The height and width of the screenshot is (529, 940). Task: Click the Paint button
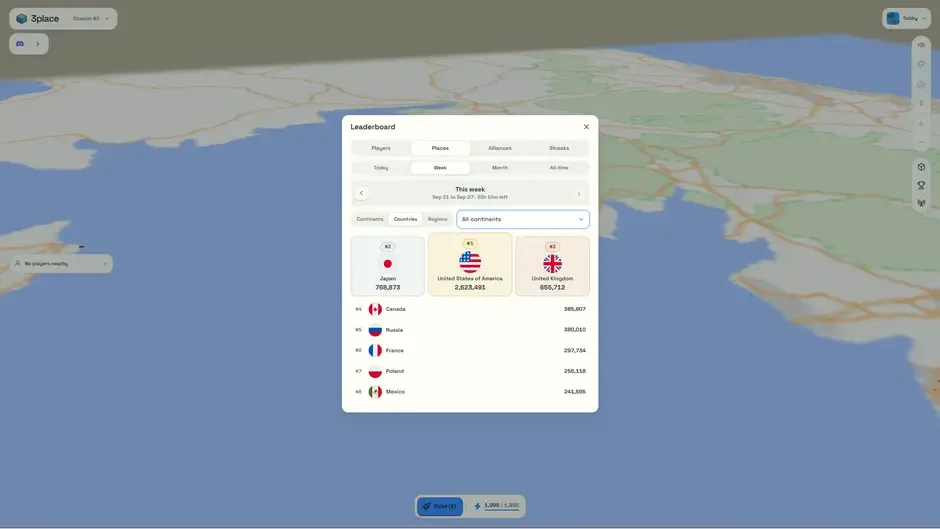pos(440,506)
